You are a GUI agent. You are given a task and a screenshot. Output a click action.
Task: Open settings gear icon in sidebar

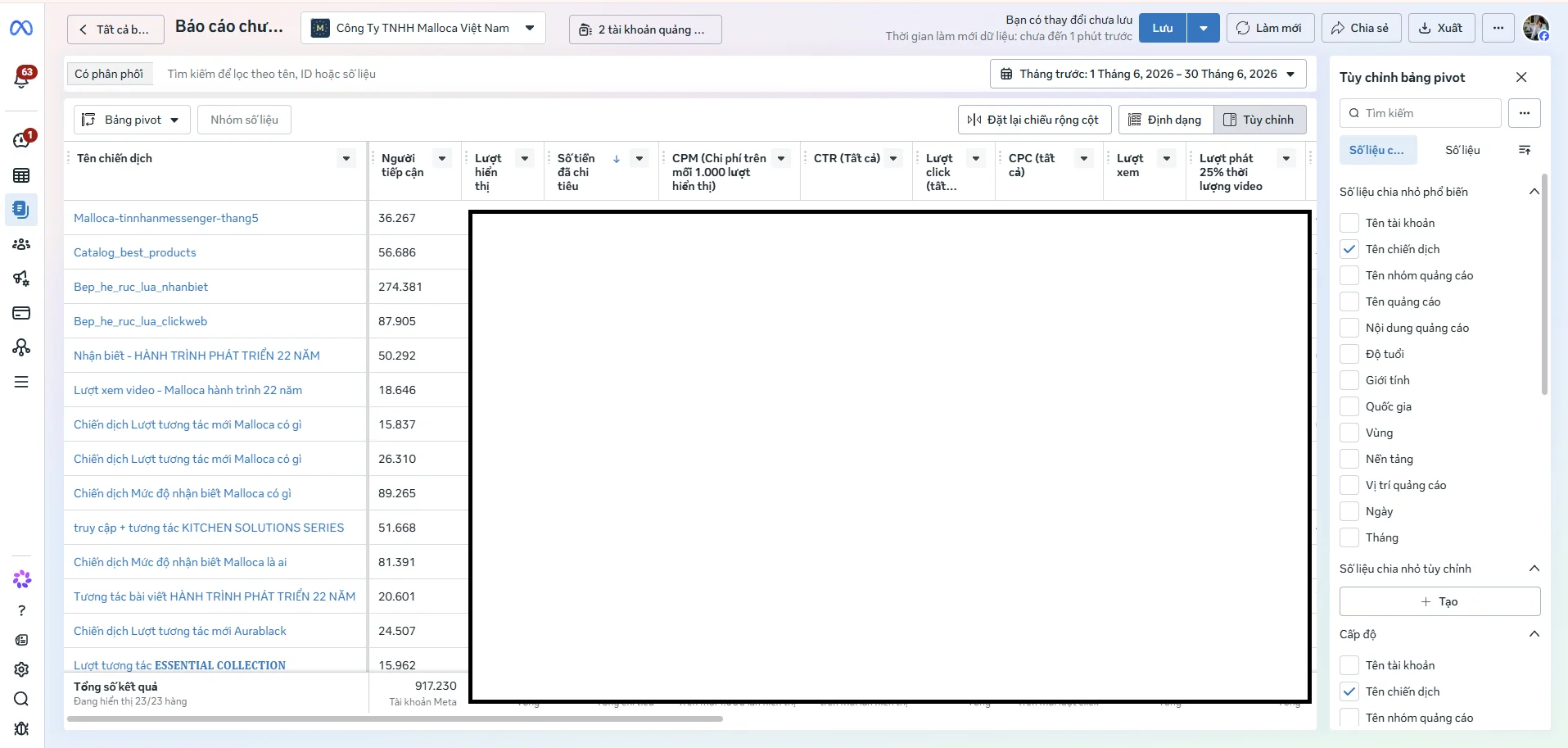(x=22, y=669)
